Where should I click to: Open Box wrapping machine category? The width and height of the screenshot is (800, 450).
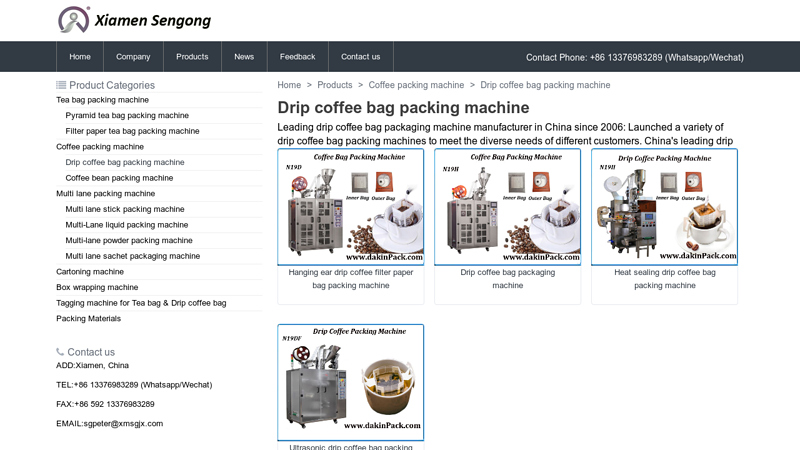97,287
